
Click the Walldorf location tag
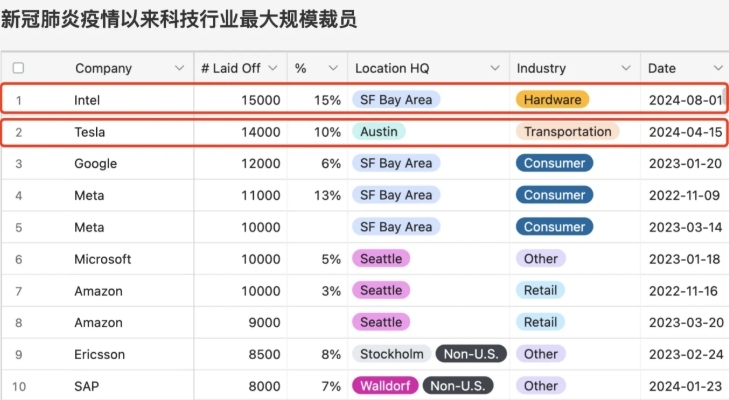pos(385,386)
